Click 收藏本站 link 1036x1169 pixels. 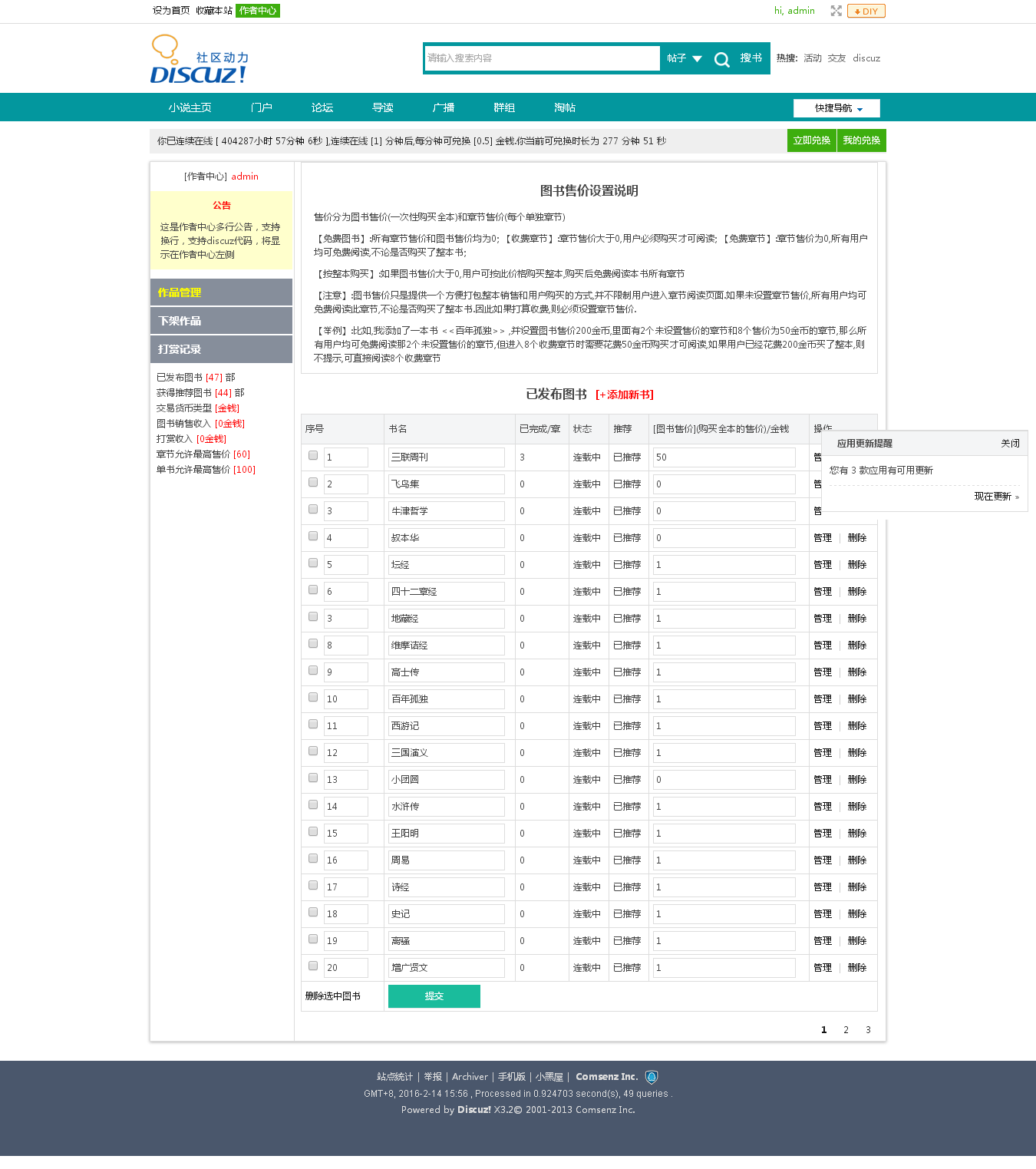[214, 11]
